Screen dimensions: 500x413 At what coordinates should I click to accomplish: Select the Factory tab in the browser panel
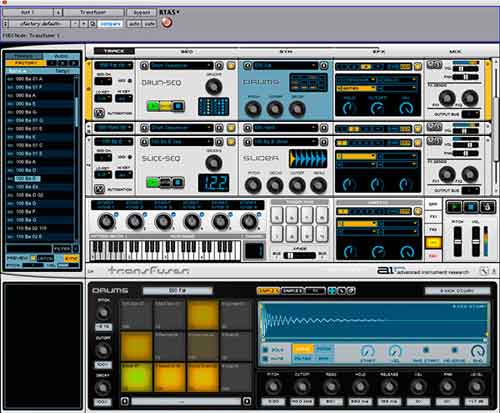click(x=26, y=63)
